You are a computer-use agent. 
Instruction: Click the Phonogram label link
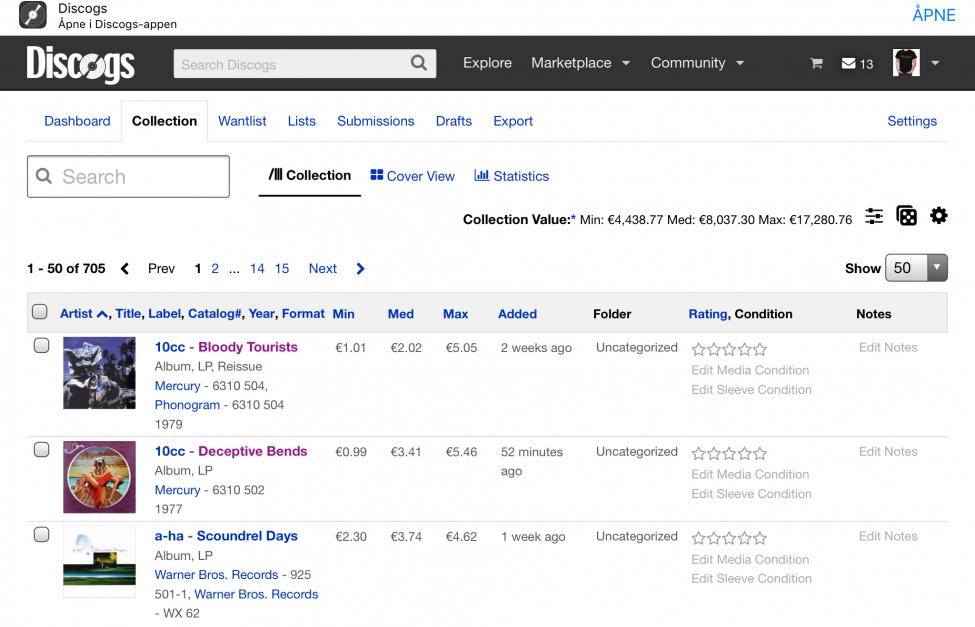(x=187, y=405)
